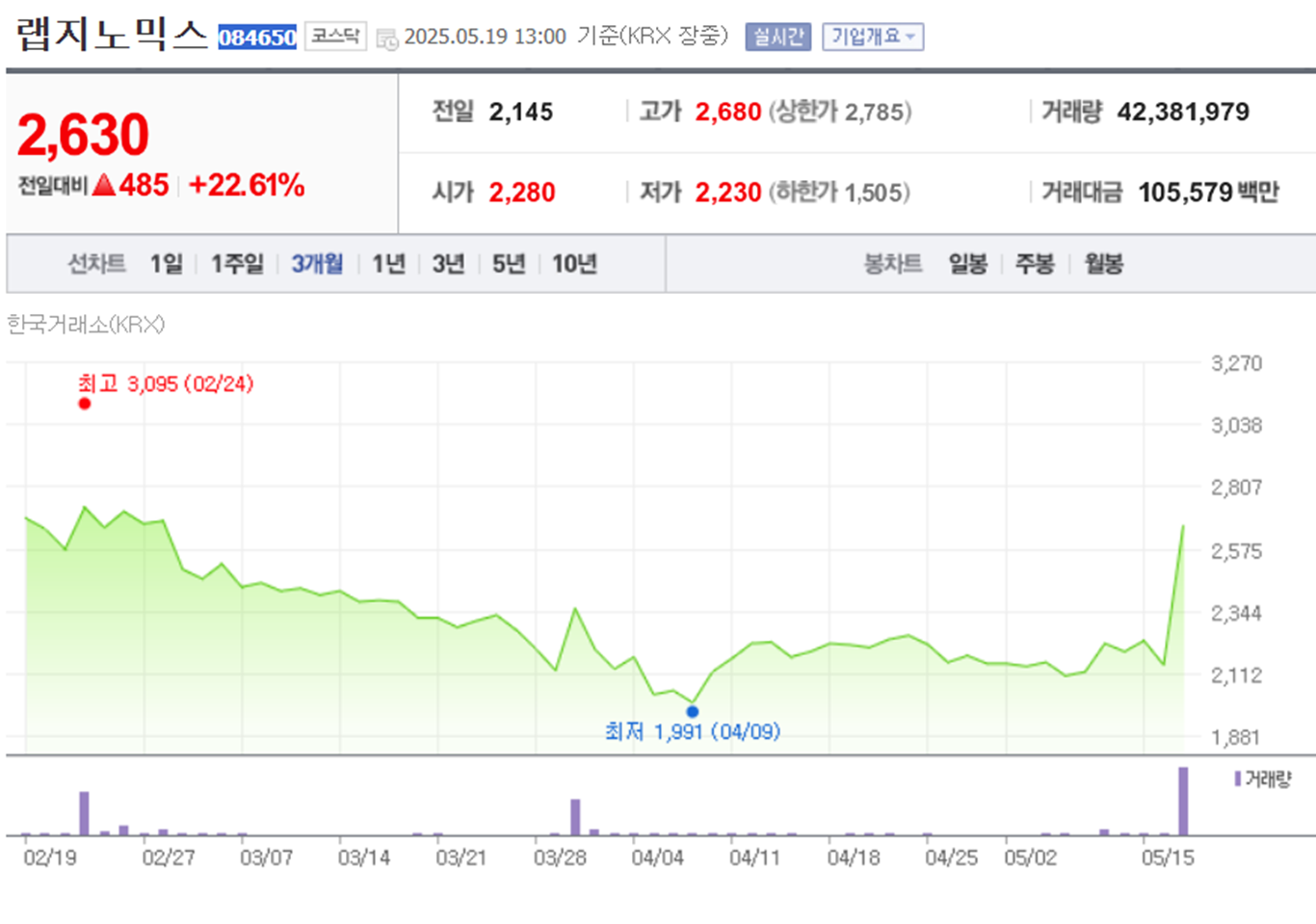Select the 1주일 line chart tab

click(237, 264)
